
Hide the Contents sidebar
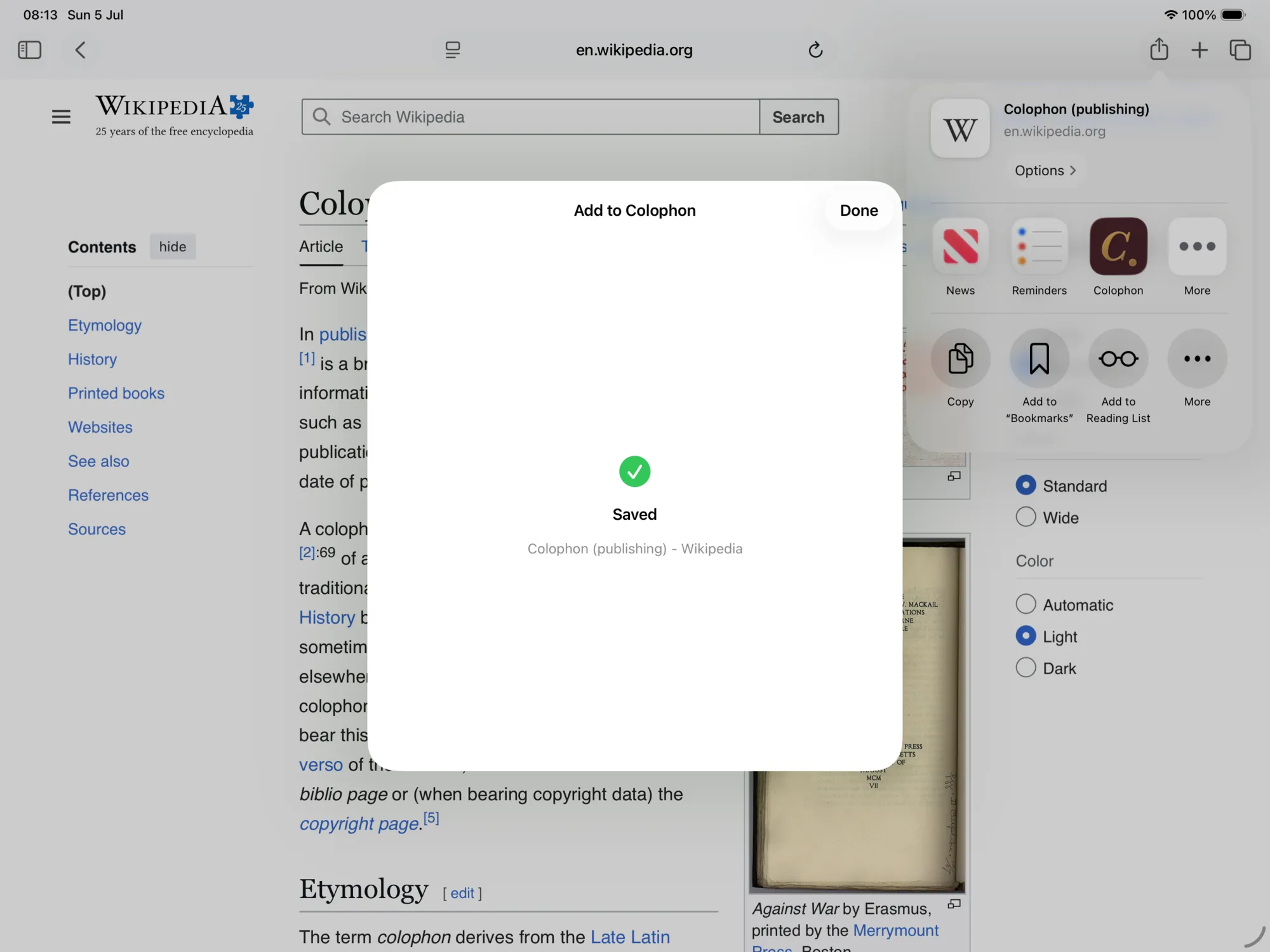[x=173, y=246]
